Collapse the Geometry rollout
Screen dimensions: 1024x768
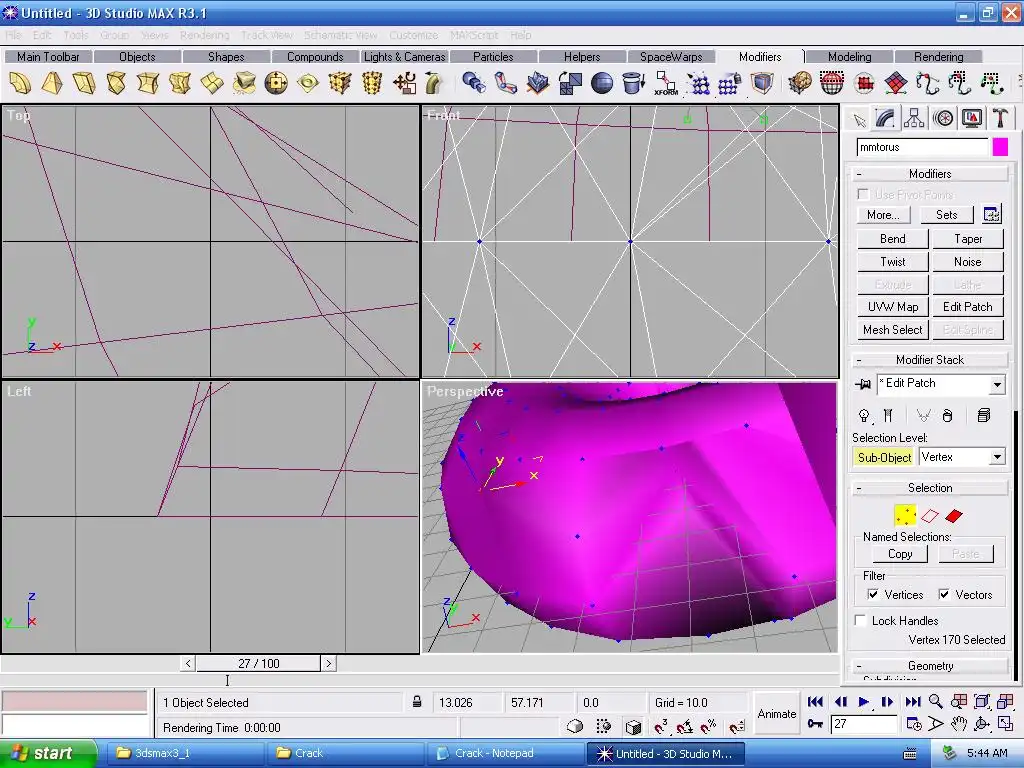coord(929,665)
